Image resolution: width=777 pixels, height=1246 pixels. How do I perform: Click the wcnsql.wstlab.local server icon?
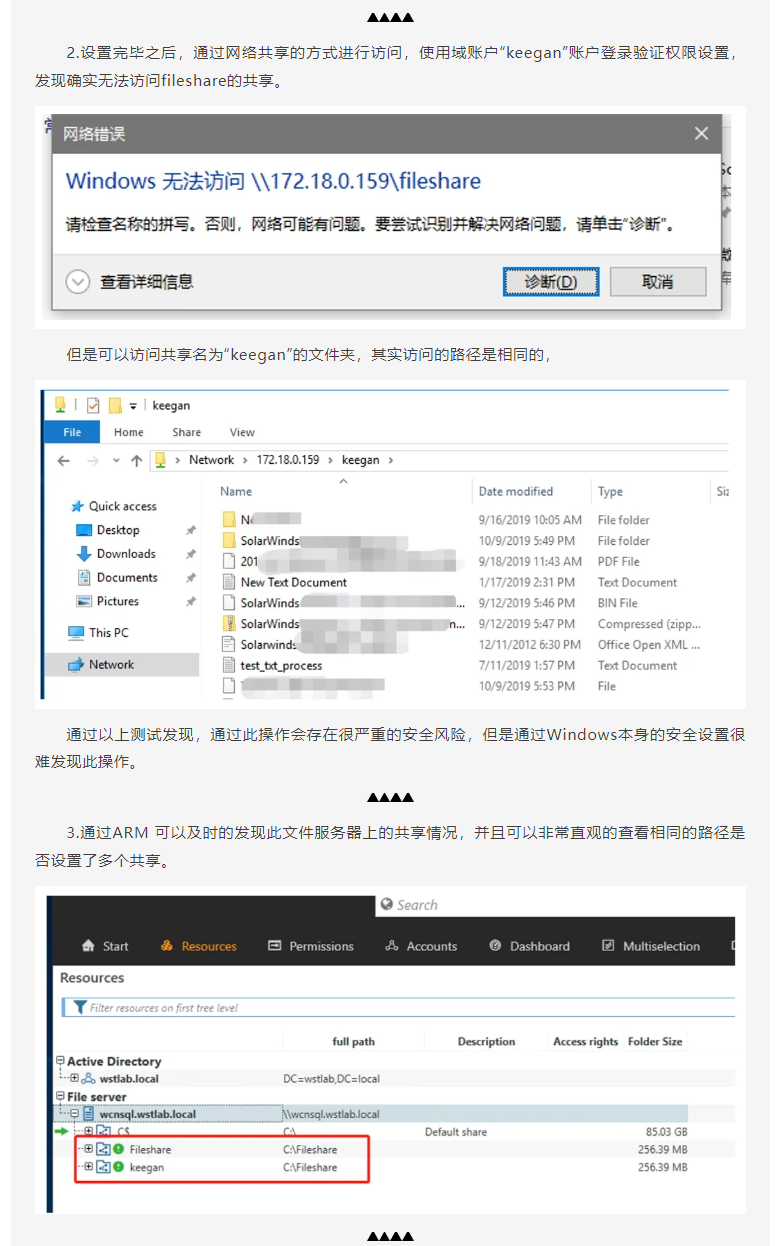(x=88, y=1114)
